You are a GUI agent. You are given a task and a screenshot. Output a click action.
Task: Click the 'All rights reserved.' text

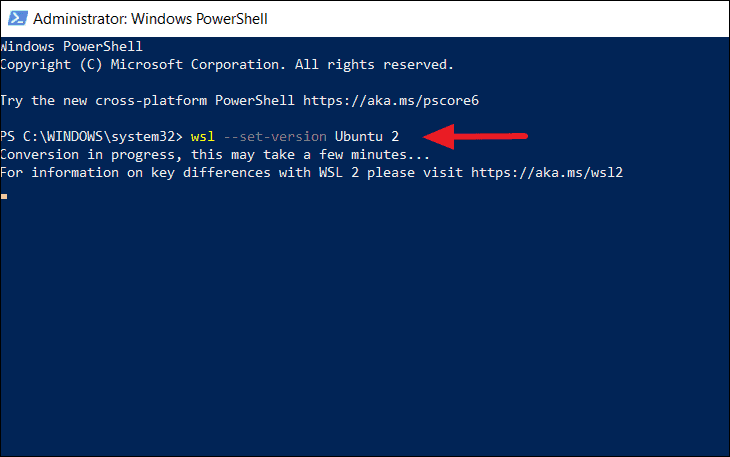(x=374, y=65)
